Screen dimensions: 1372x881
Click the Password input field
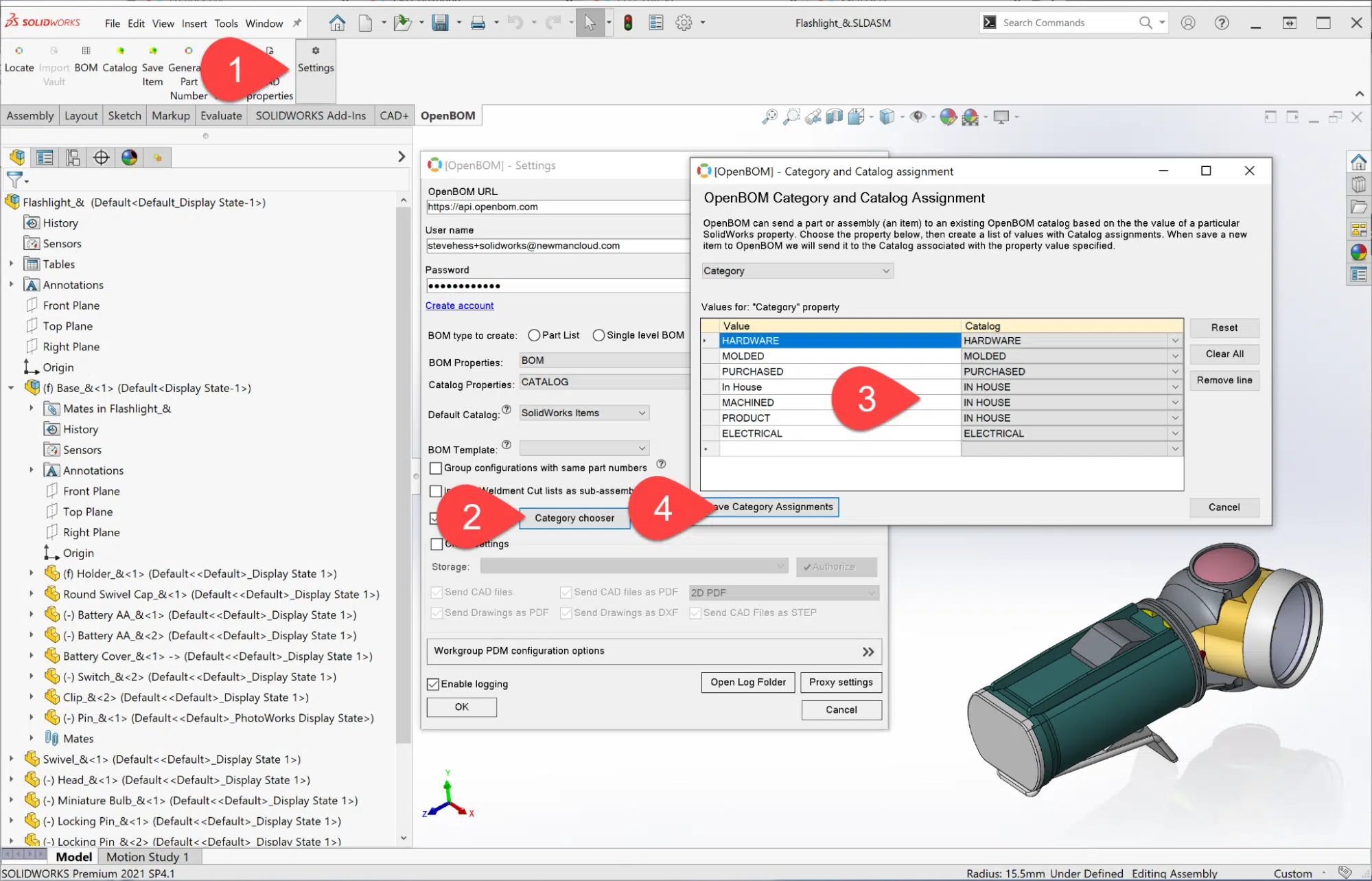(x=558, y=286)
